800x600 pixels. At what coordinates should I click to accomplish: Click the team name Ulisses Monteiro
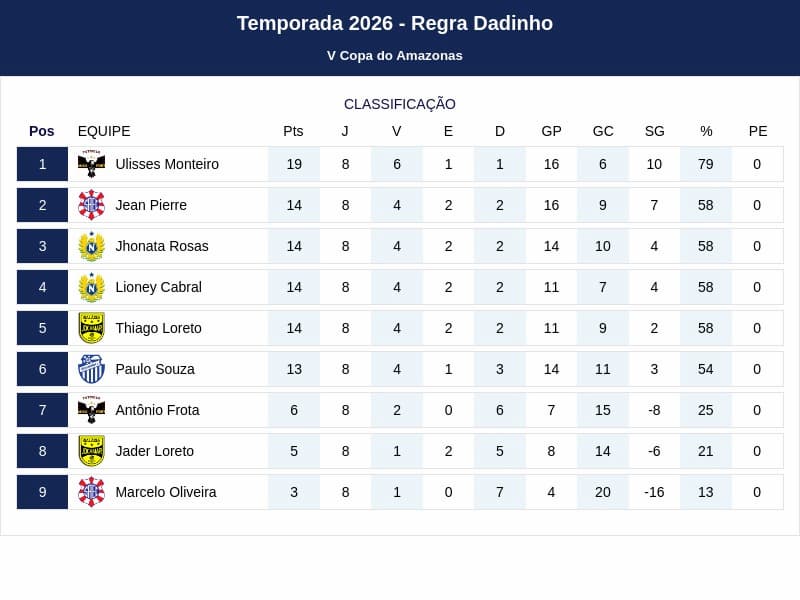167,164
